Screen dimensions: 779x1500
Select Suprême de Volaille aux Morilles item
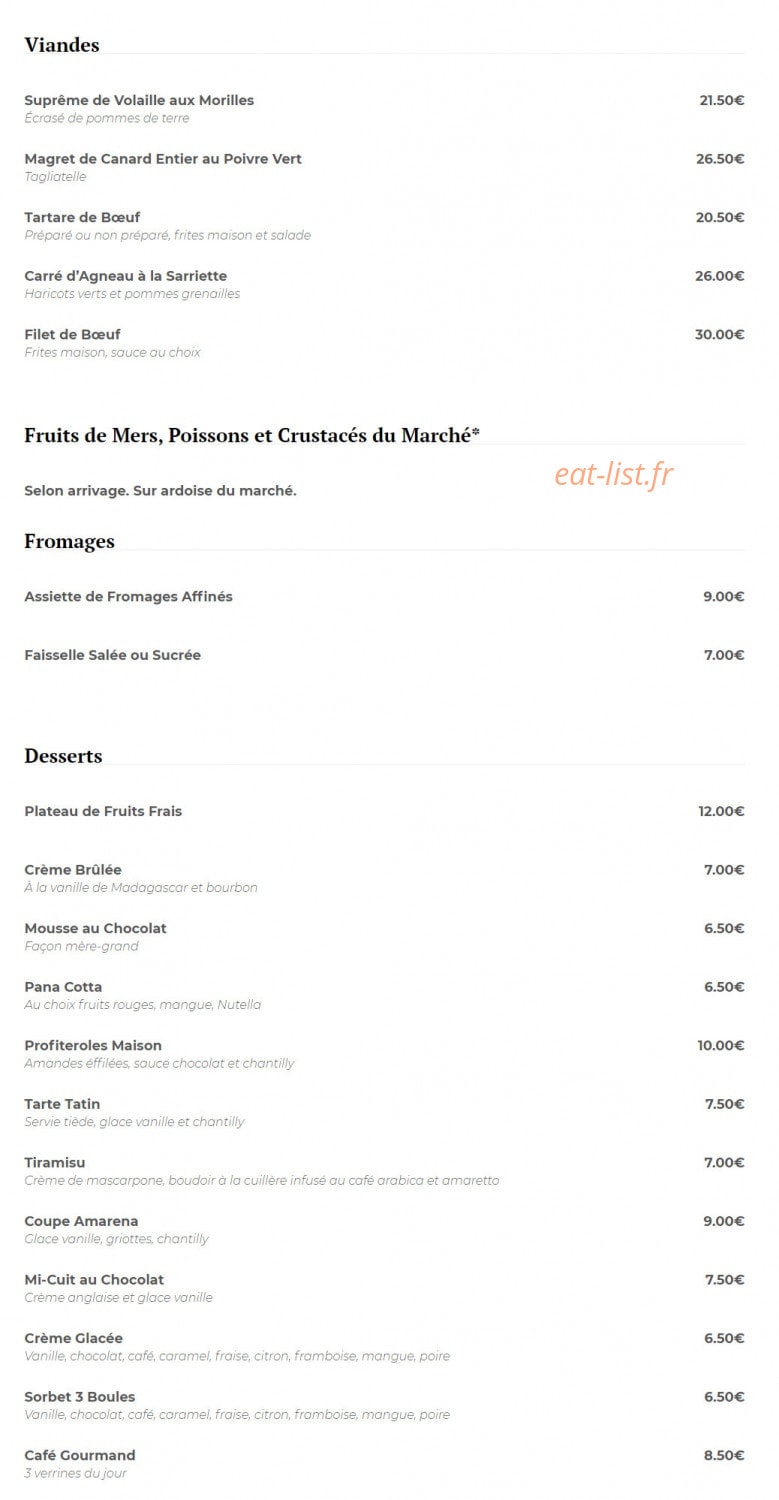pyautogui.click(x=139, y=100)
